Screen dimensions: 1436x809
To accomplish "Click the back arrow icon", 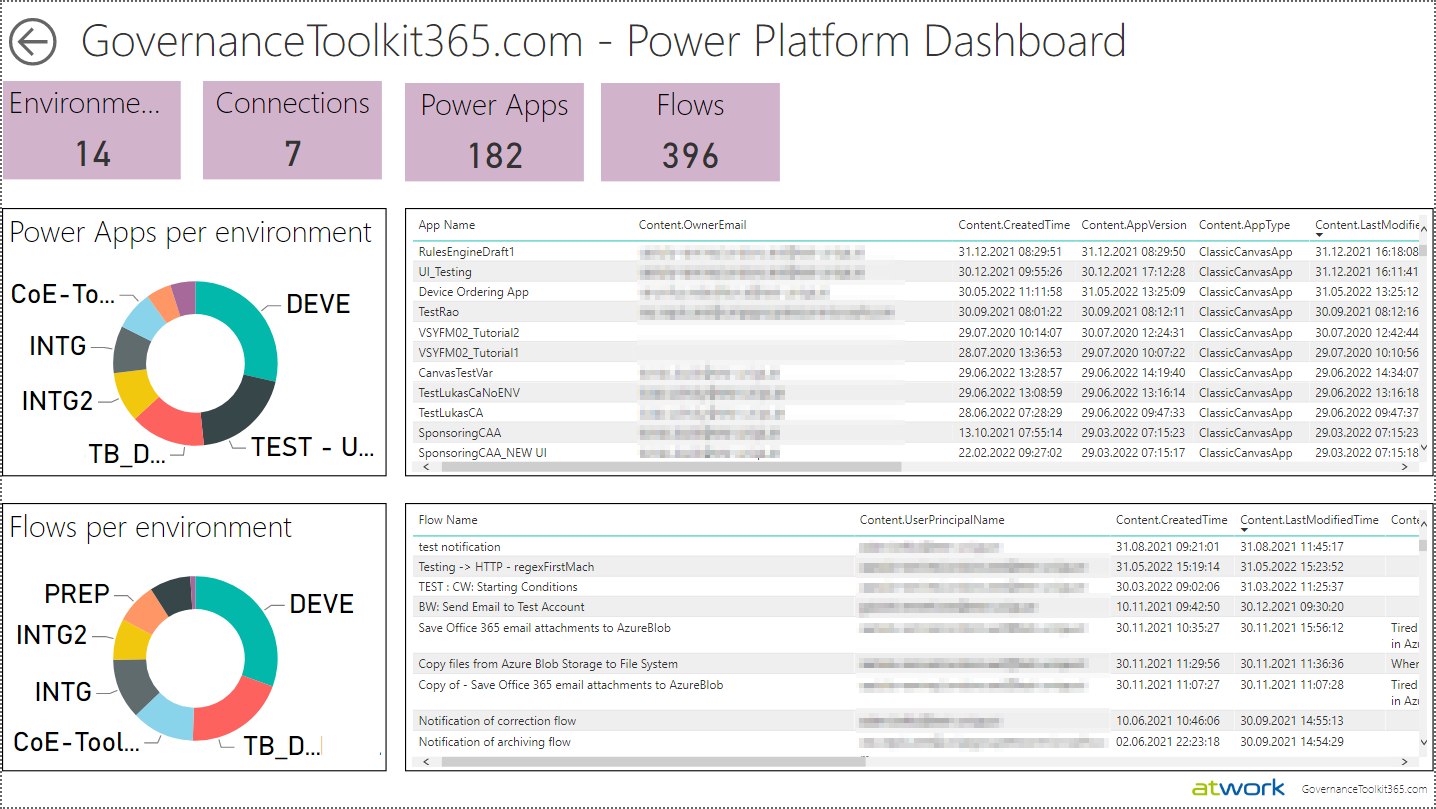I will pyautogui.click(x=33, y=43).
